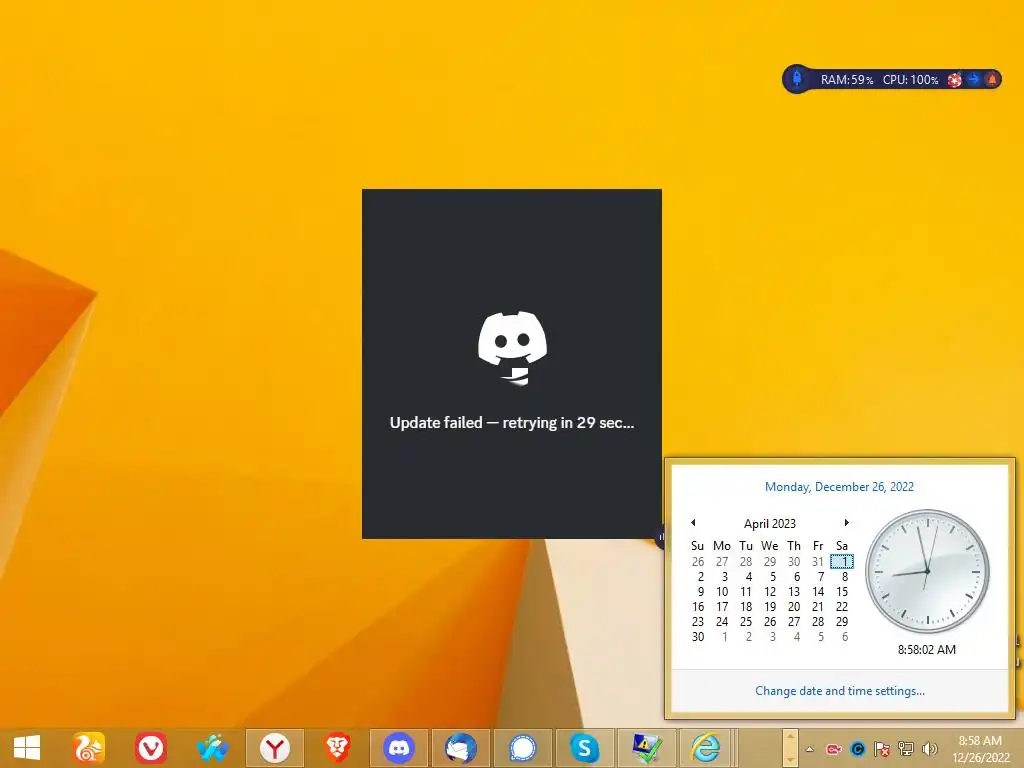Launch Internet Explorer from the taskbar

(x=707, y=748)
